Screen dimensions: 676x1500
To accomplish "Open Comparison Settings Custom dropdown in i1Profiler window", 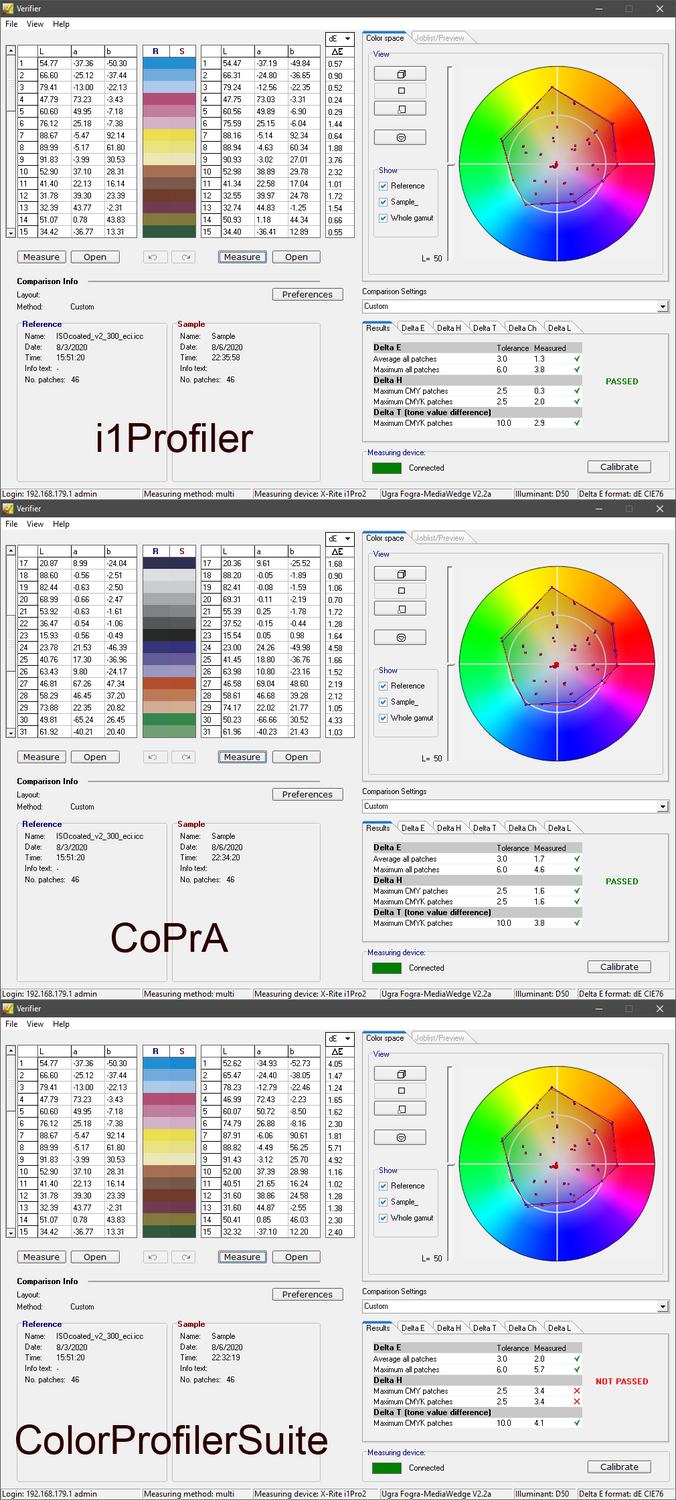I will [x=515, y=307].
